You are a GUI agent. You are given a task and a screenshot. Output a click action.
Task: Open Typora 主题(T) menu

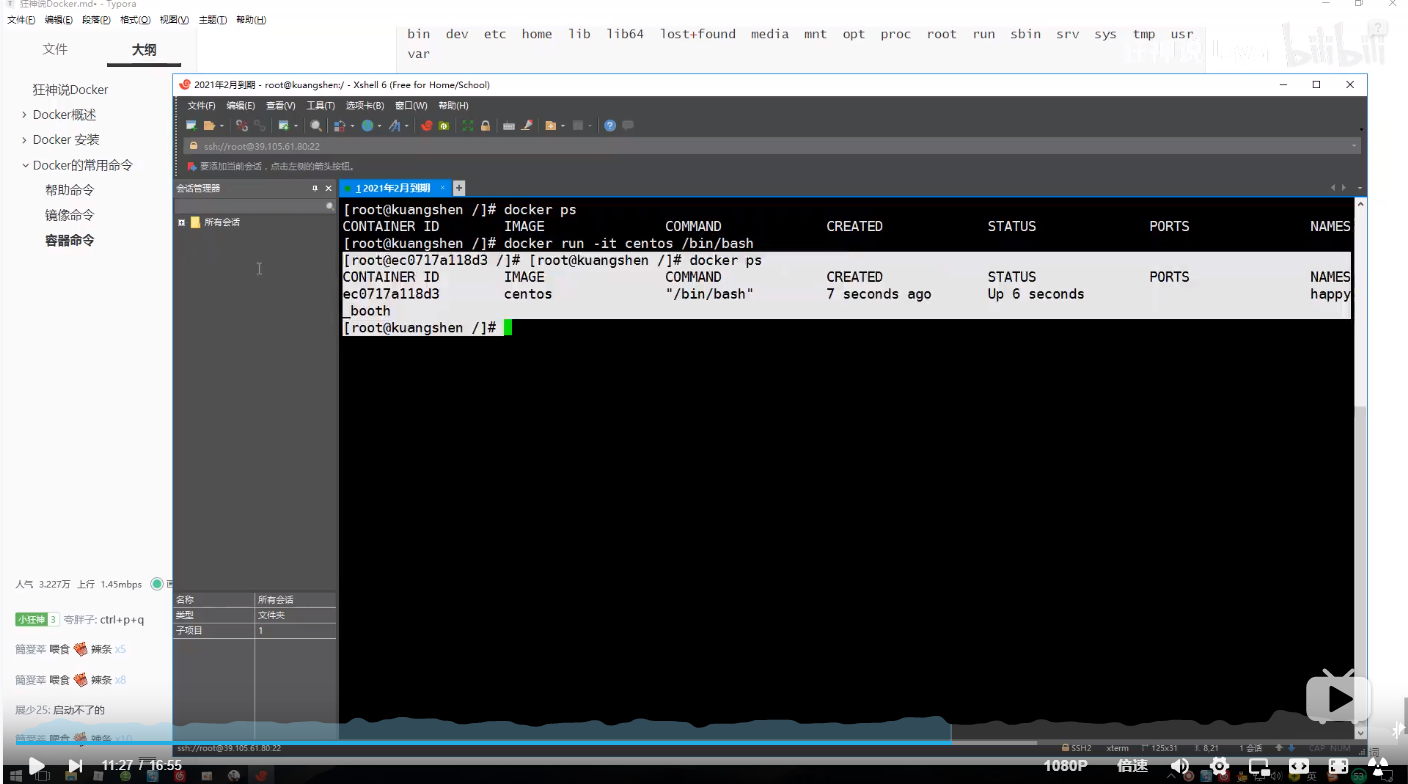213,20
